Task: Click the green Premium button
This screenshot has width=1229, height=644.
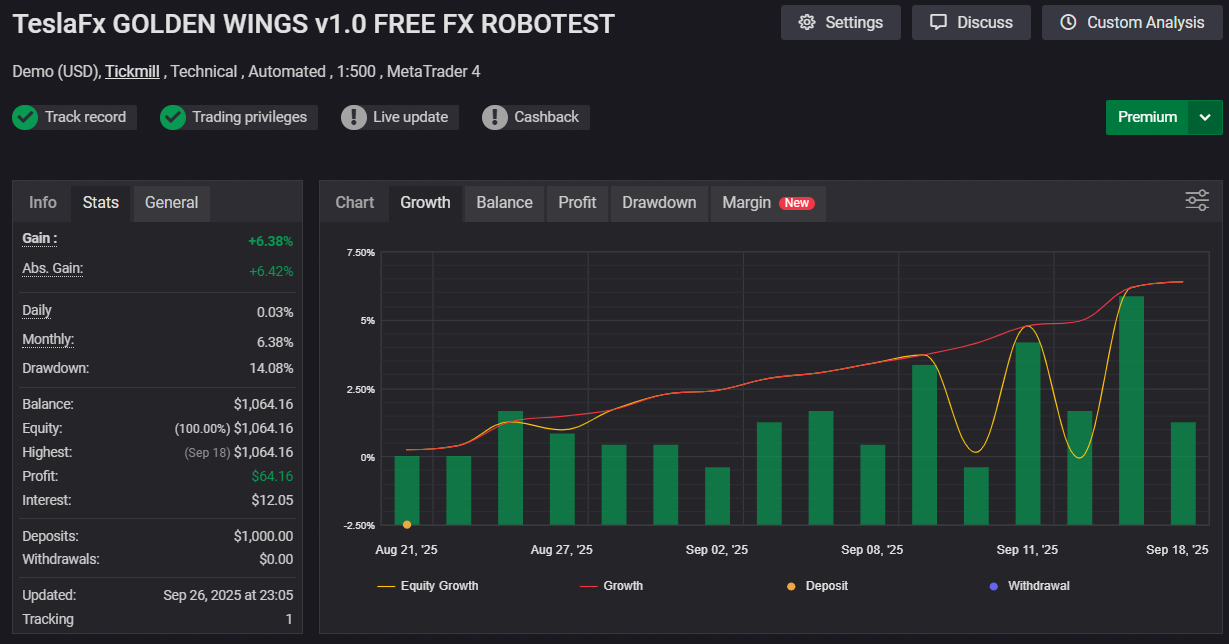Action: (1147, 117)
